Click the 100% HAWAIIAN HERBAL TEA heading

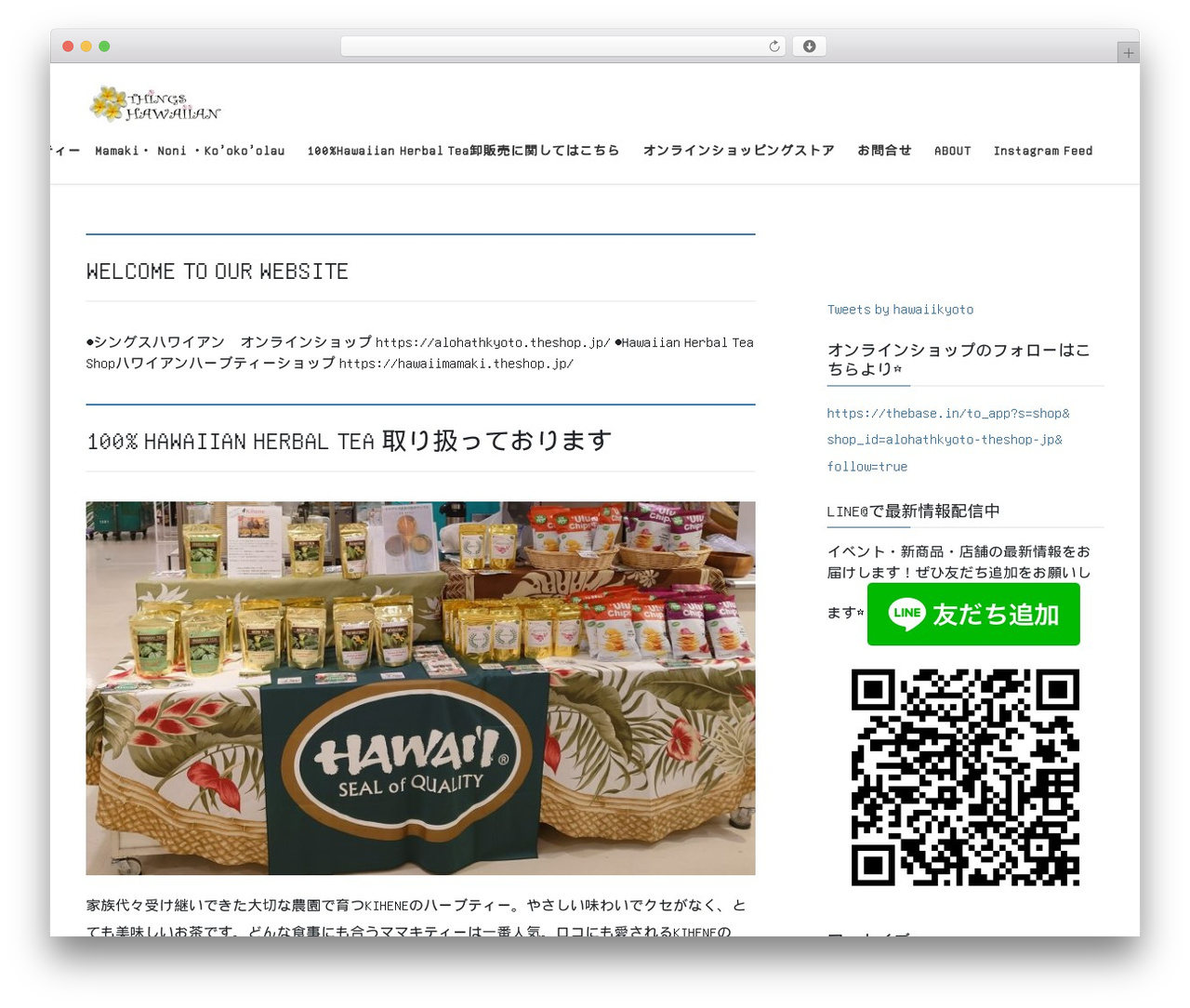coord(349,441)
